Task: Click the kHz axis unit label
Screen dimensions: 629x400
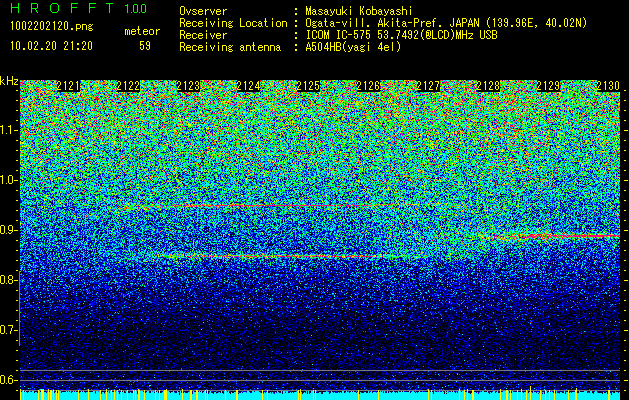Action: coord(9,81)
